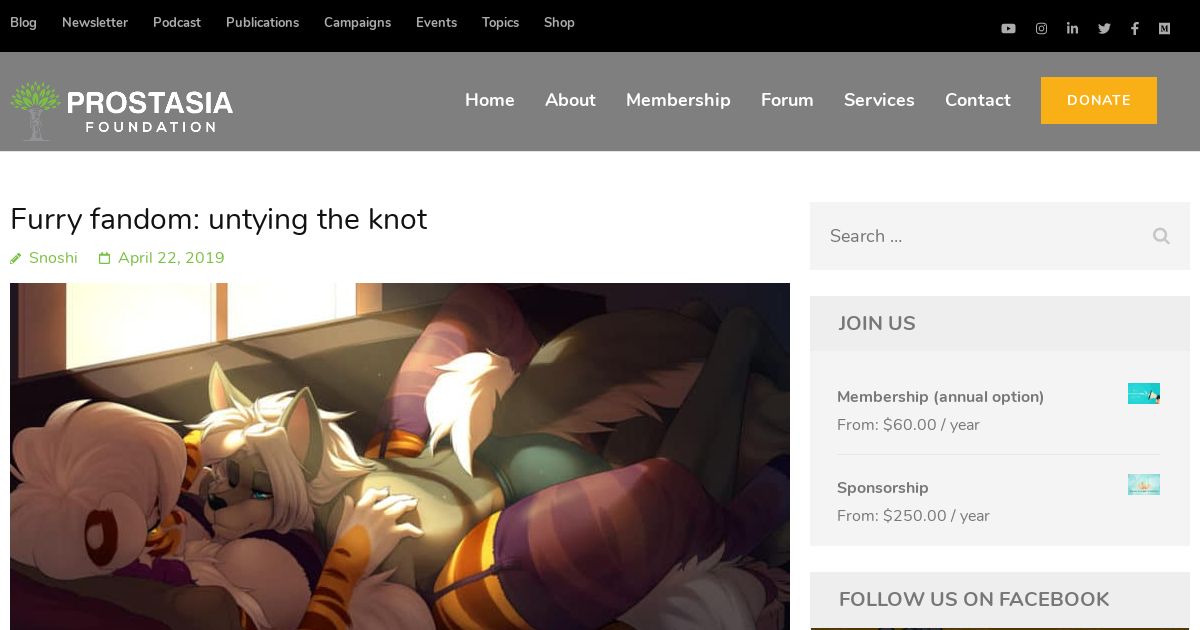
Task: Click the Prostasia Foundation tree logo
Action: coord(36,110)
